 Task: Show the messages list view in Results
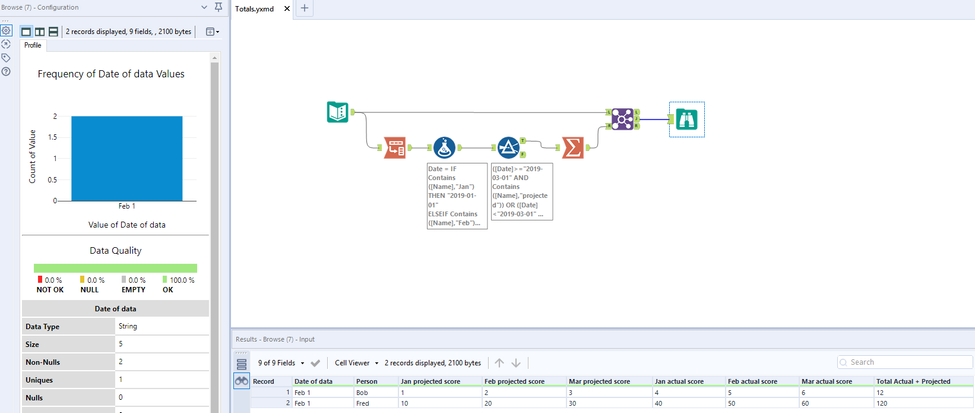pyautogui.click(x=241, y=363)
